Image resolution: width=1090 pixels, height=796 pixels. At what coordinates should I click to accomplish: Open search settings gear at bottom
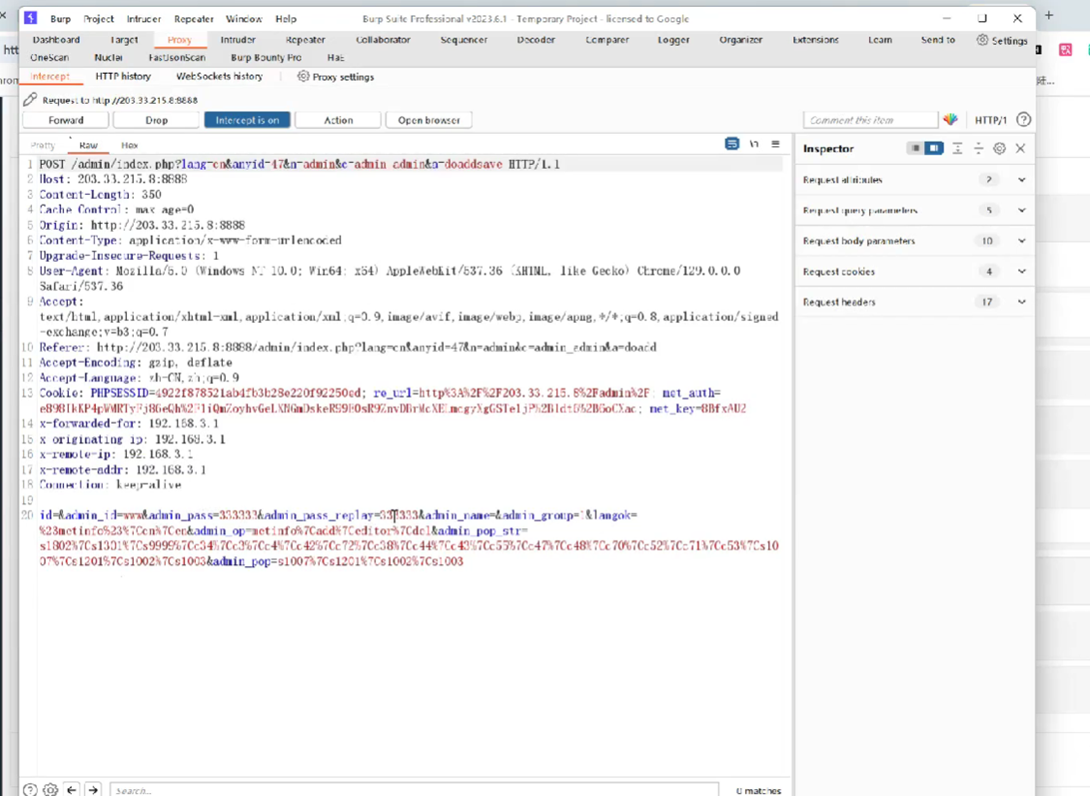(50, 790)
